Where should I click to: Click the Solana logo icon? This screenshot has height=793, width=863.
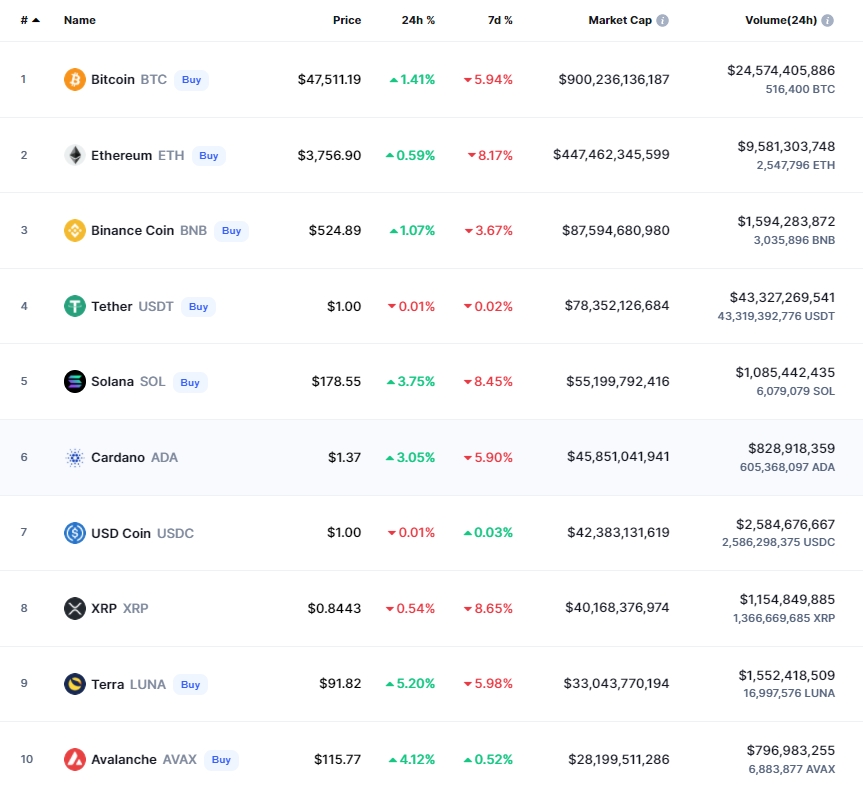click(x=75, y=381)
